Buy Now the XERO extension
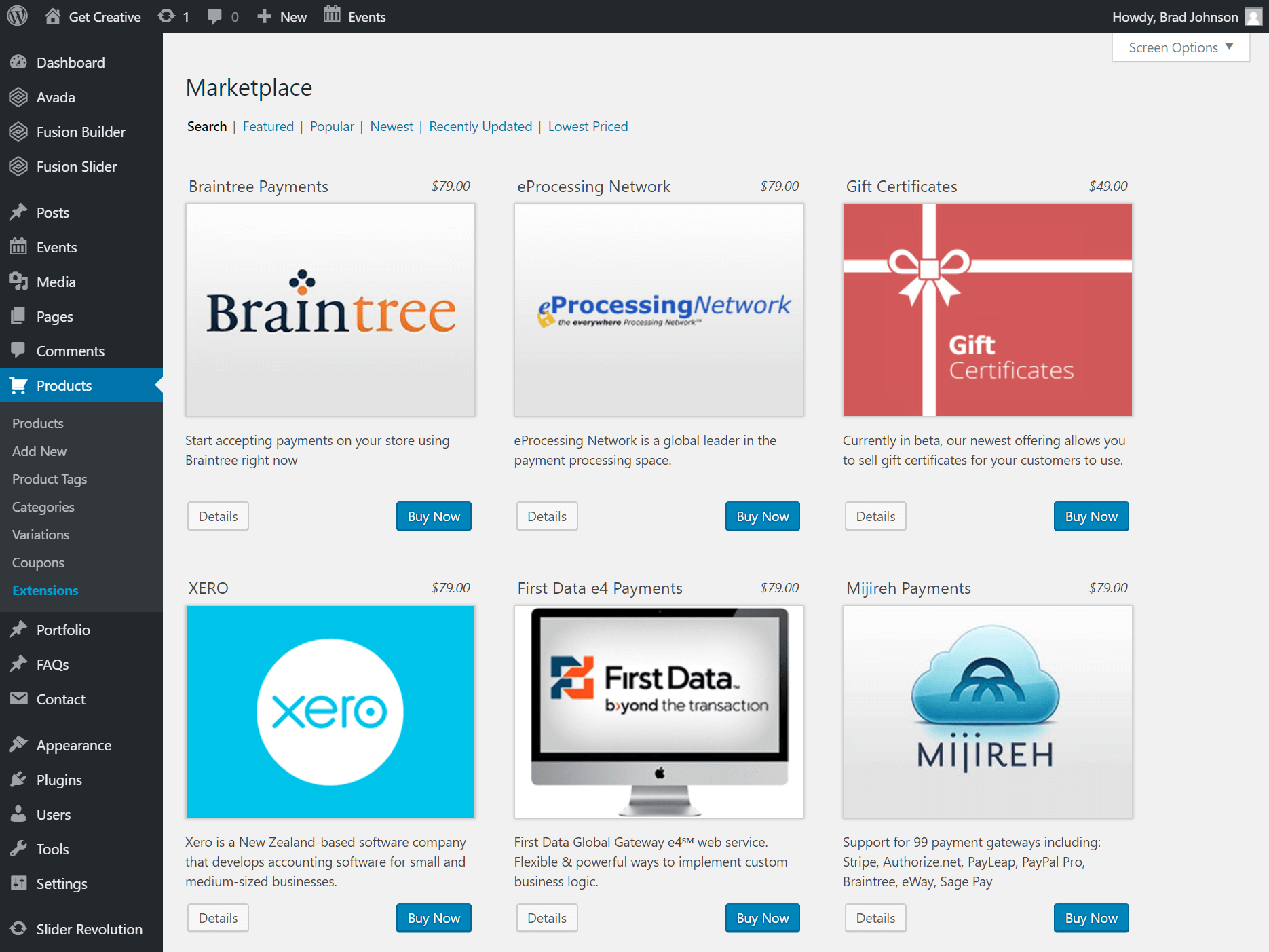This screenshot has width=1269, height=952. pyautogui.click(x=434, y=918)
